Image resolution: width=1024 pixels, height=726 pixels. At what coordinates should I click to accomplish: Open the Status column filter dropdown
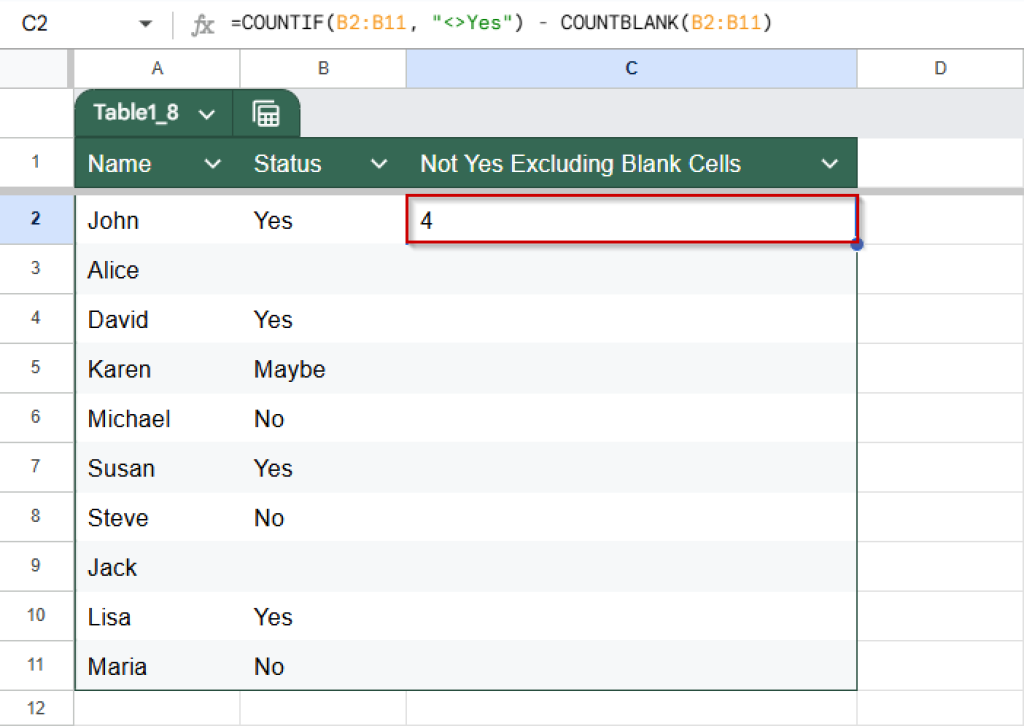click(x=379, y=162)
